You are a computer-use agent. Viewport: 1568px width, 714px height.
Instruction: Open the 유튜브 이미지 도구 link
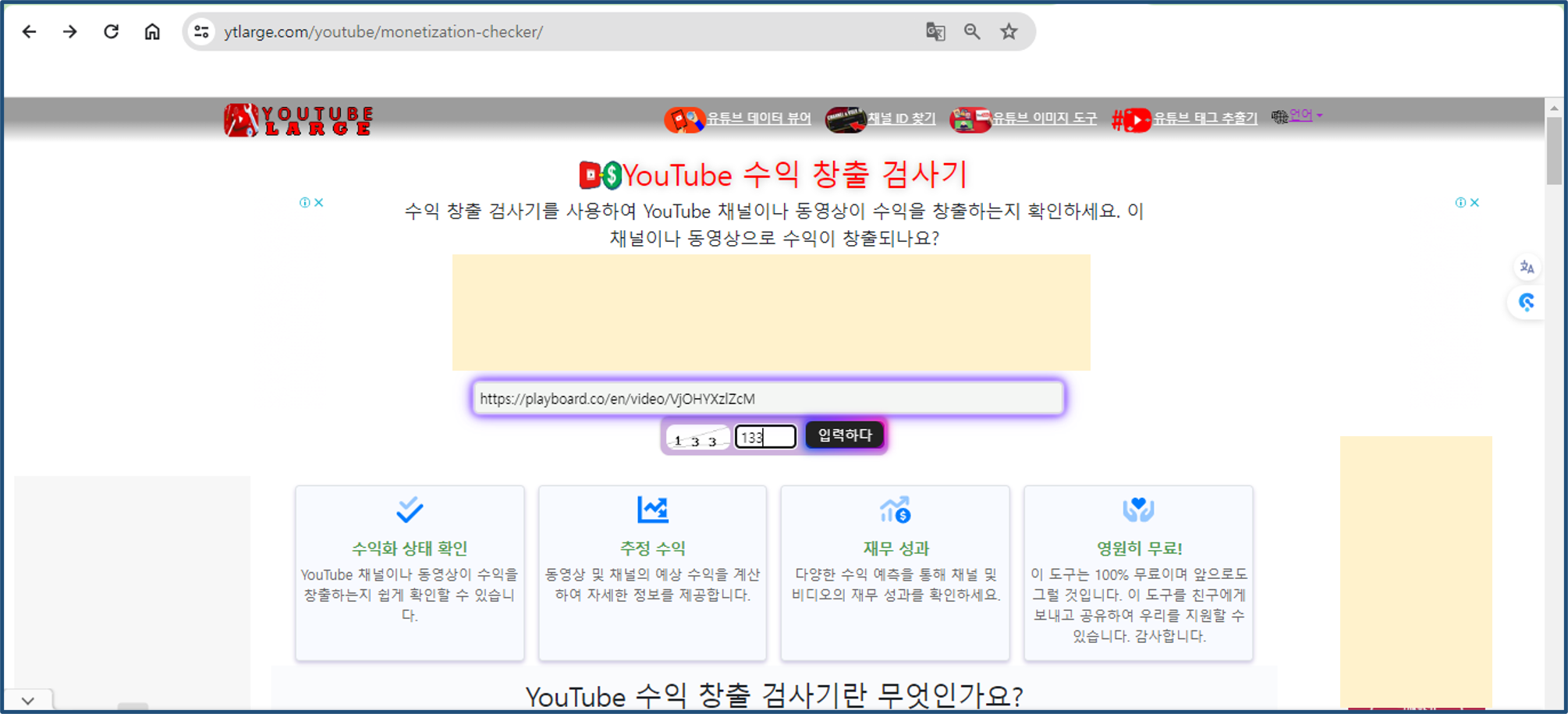click(x=1044, y=119)
